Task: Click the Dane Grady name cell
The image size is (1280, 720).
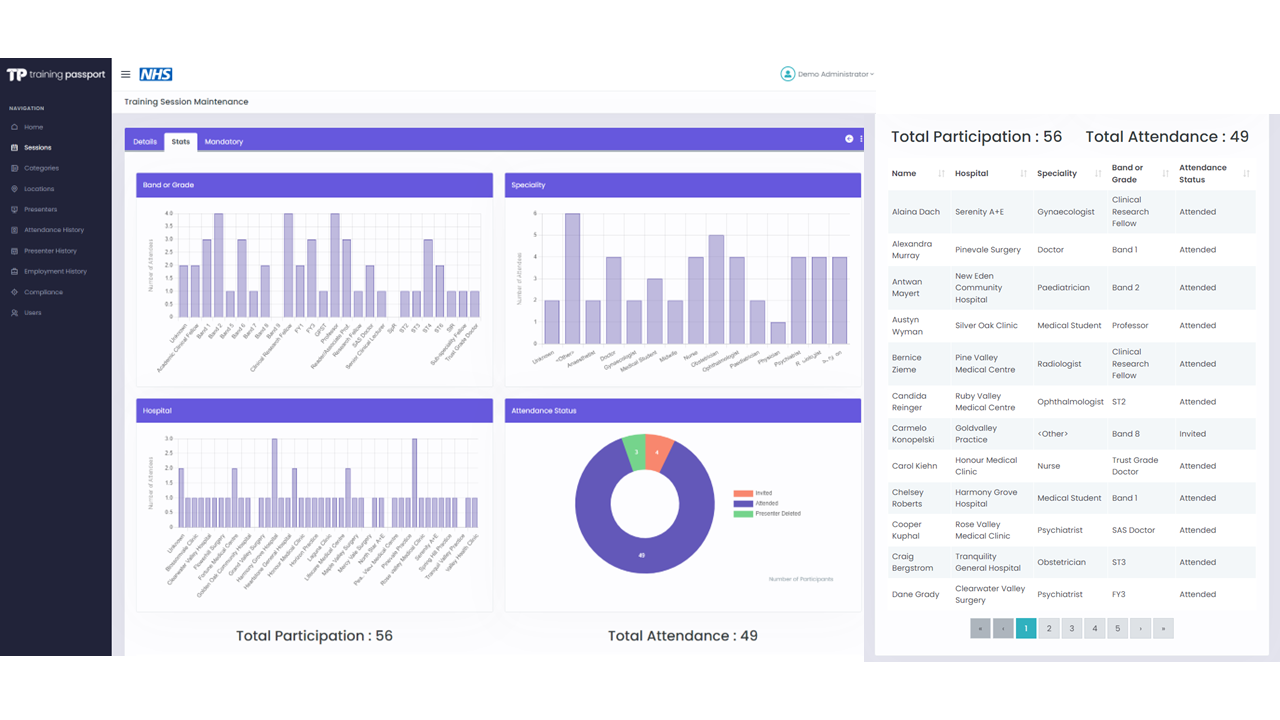Action: pos(917,594)
